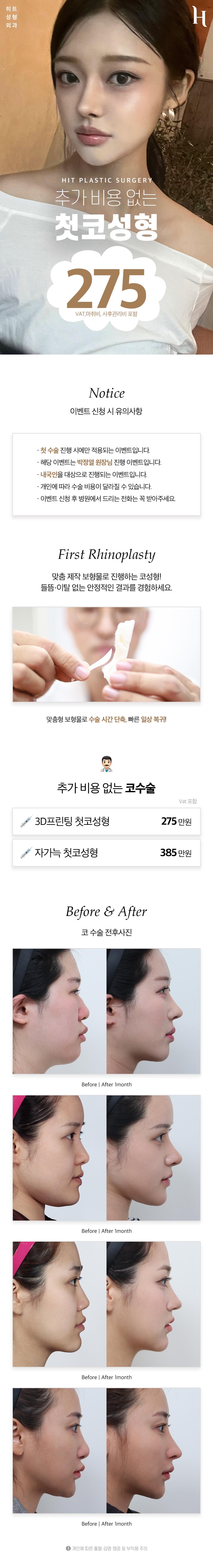This screenshot has height=1568, width=213.
Task: Click the H logo at top right
Action: (199, 16)
